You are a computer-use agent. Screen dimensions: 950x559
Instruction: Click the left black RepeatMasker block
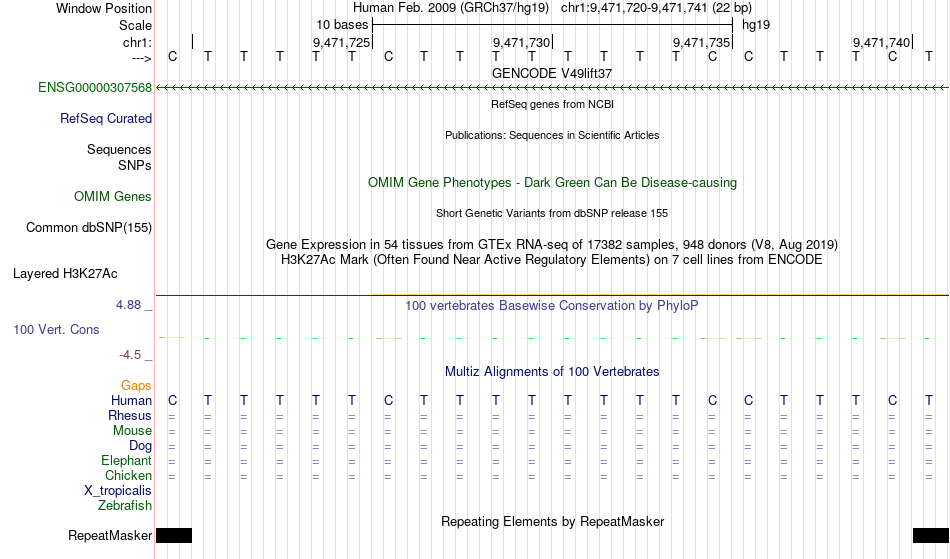coord(174,535)
